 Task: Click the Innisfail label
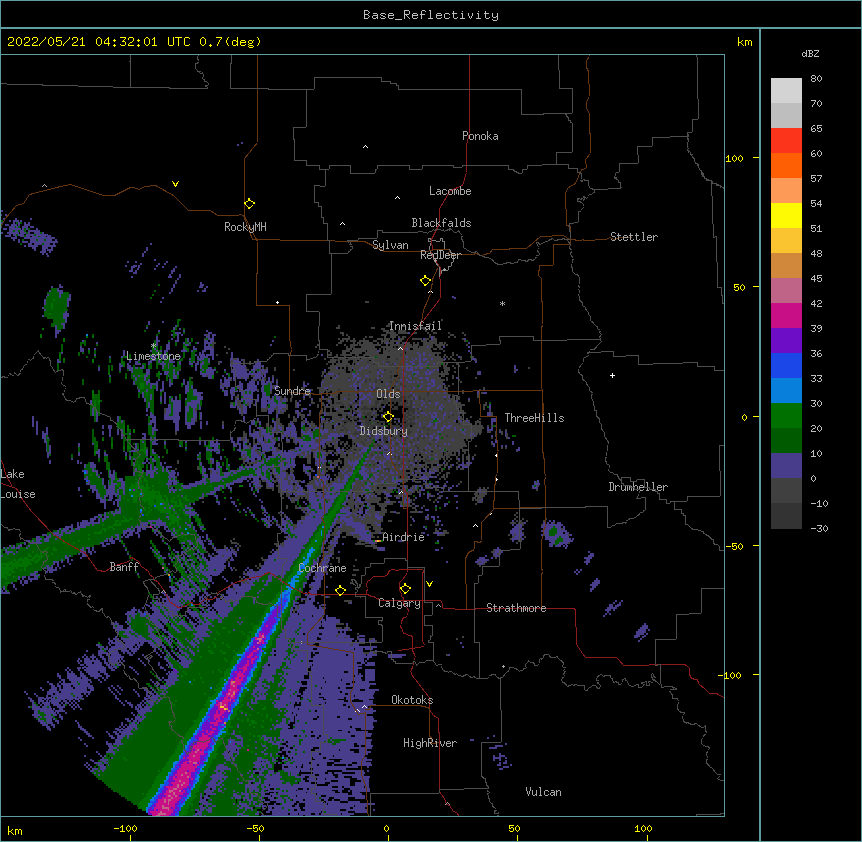point(415,326)
